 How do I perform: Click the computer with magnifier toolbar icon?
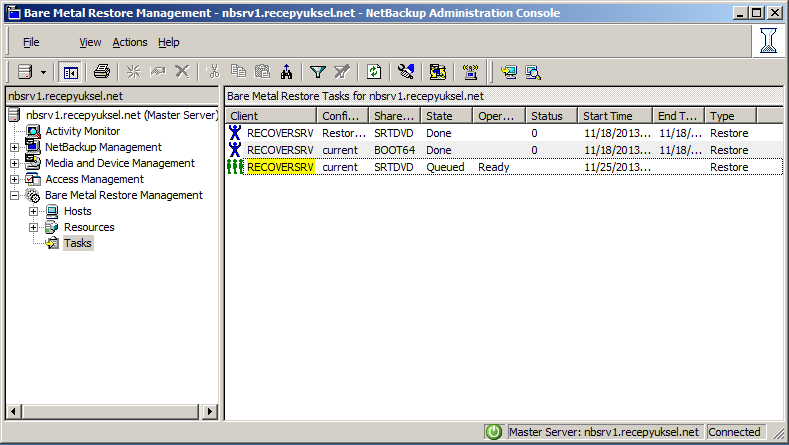pyautogui.click(x=533, y=72)
